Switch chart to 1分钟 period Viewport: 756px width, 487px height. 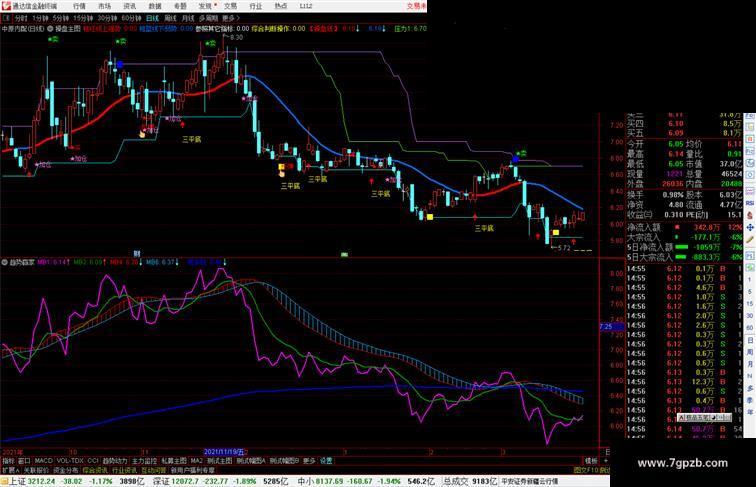click(x=40, y=18)
